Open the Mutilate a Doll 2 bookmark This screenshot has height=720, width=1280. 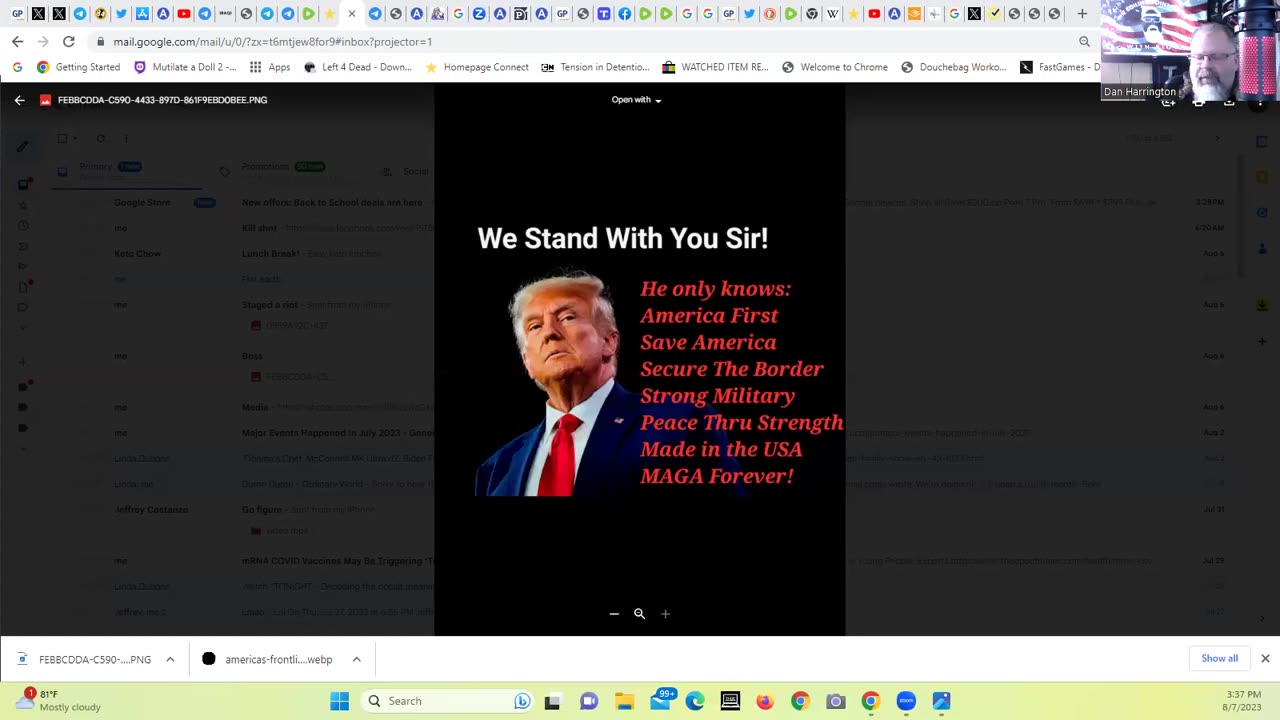point(185,67)
